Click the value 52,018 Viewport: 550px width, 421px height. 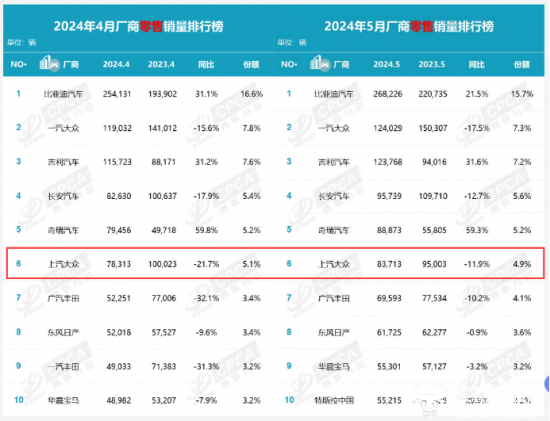coord(119,332)
